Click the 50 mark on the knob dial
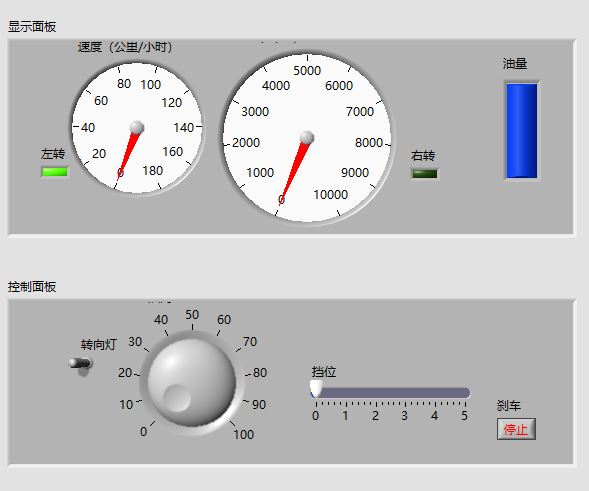 [x=192, y=315]
